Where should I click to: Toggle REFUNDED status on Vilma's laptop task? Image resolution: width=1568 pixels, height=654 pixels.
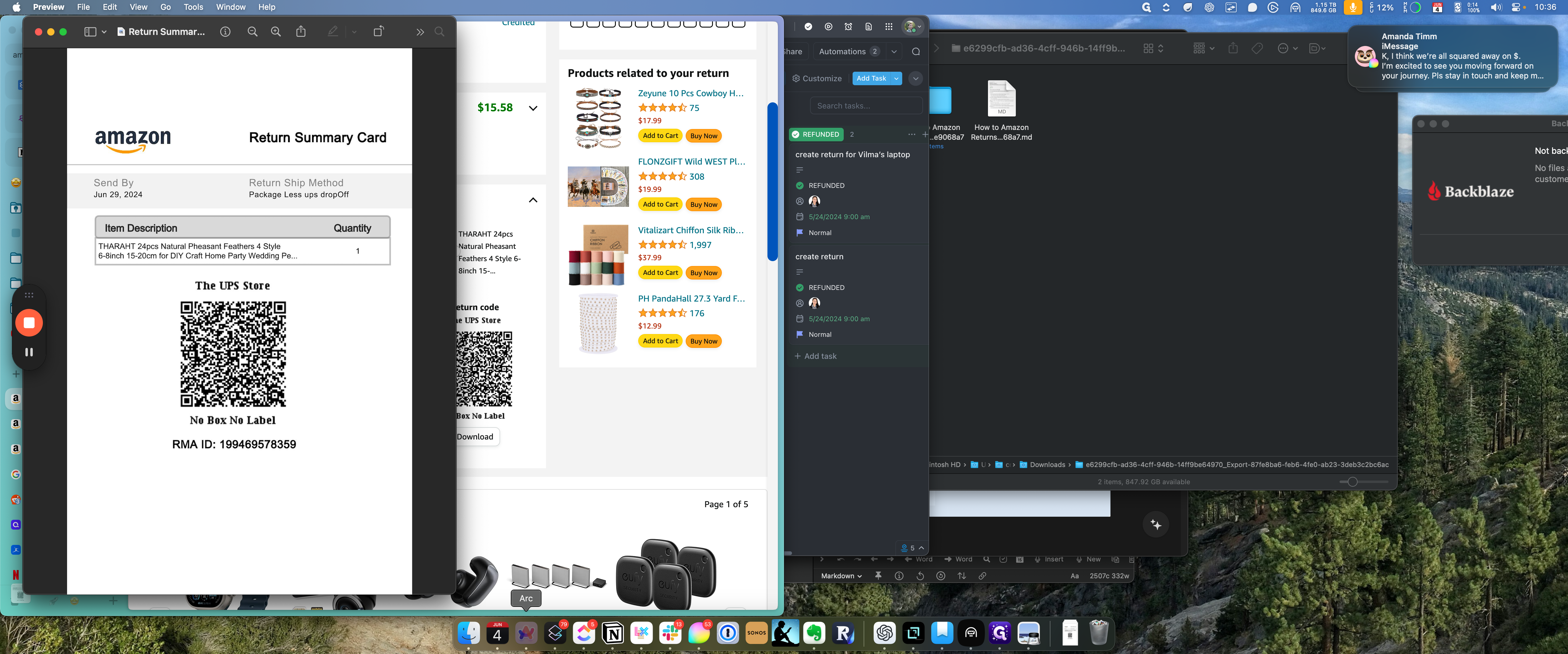800,186
